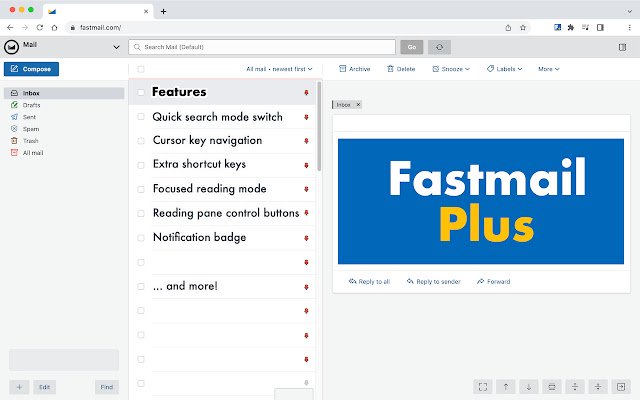Check the Extra shortcut keys checkbox
The width and height of the screenshot is (640, 400).
click(141, 165)
